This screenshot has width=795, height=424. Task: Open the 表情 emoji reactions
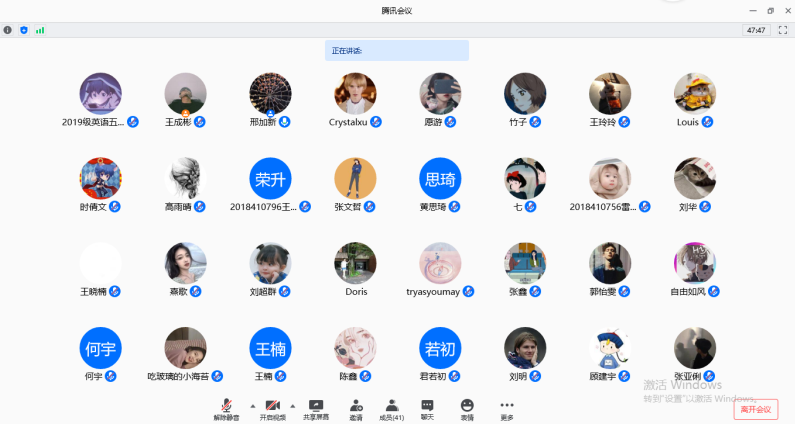(467, 408)
